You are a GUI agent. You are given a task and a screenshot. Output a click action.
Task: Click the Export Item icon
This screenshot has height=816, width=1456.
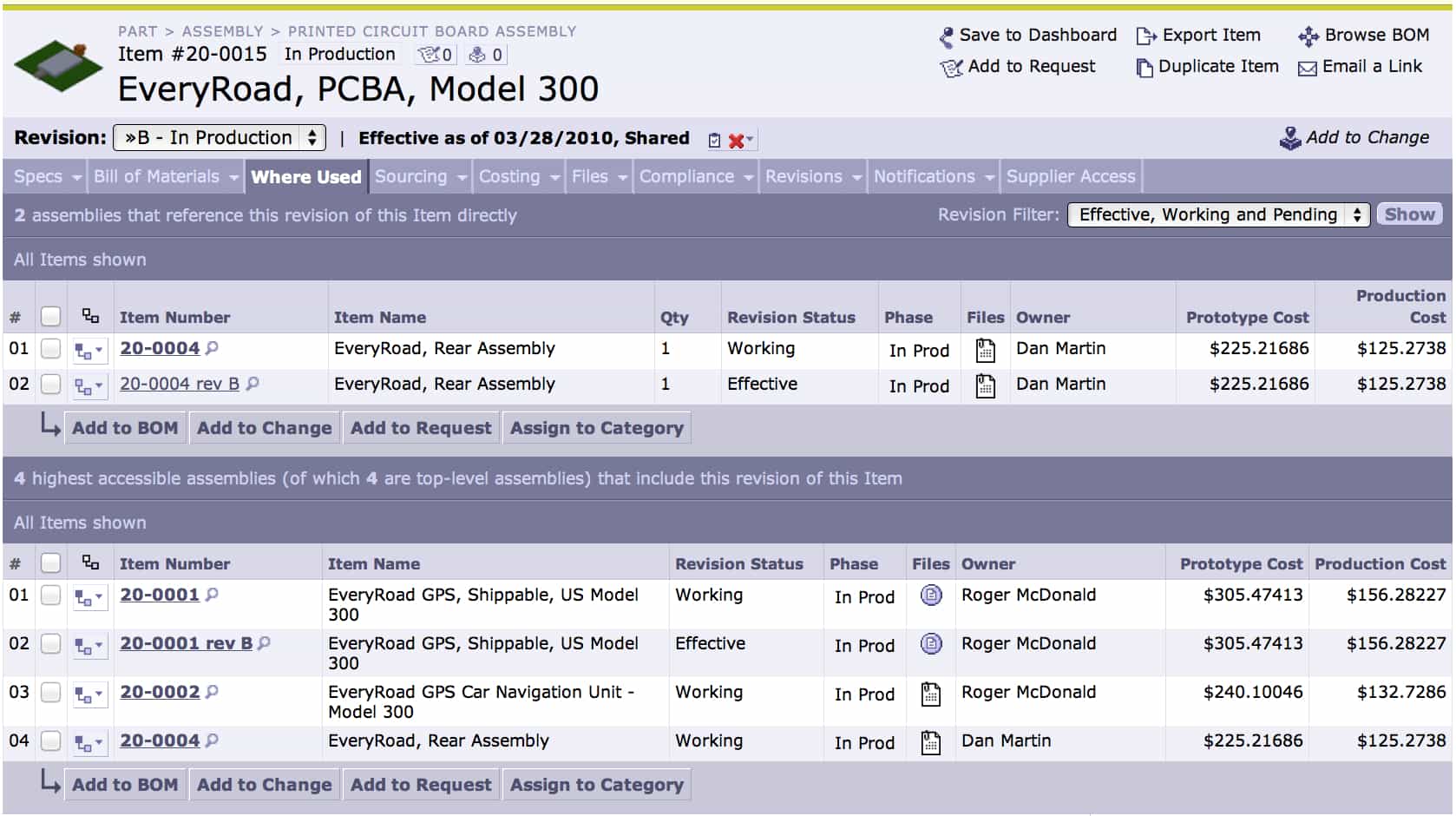[1146, 36]
